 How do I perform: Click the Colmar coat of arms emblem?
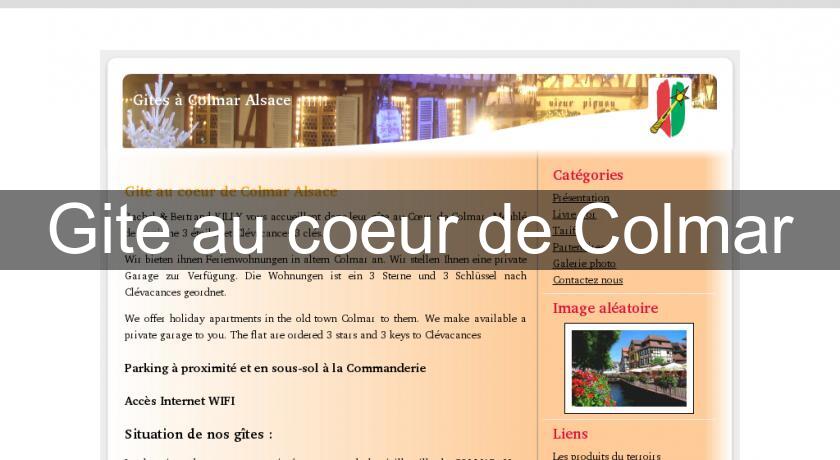670,107
